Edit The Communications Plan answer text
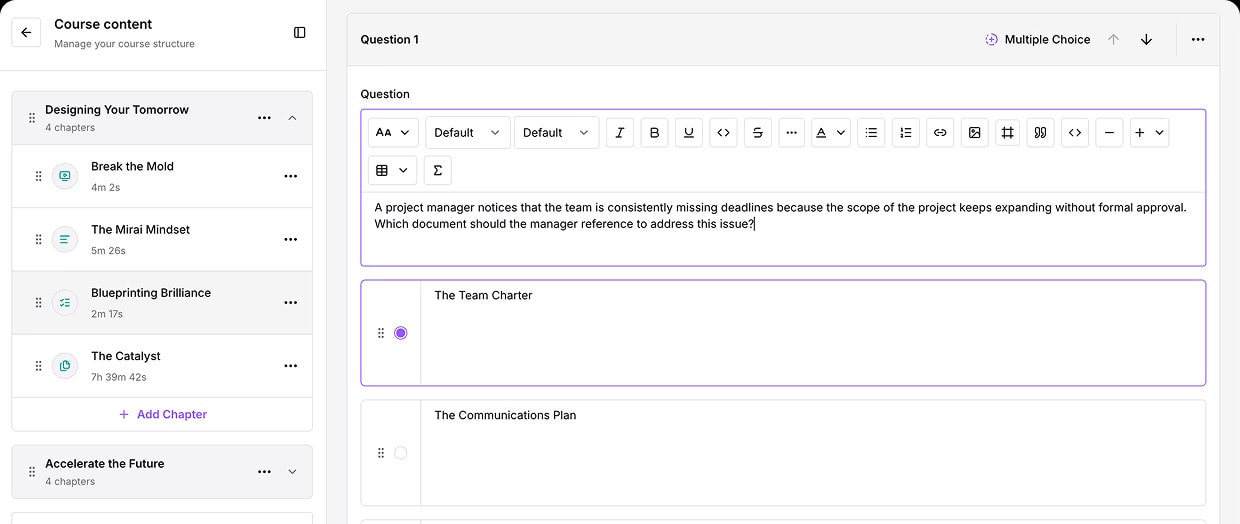The width and height of the screenshot is (1240, 524). [813, 453]
